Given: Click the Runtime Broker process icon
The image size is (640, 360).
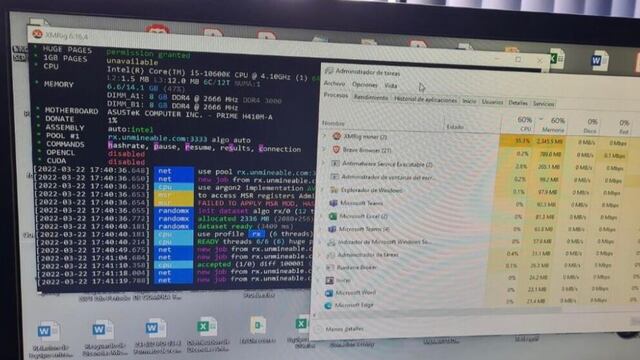Looking at the screenshot, I should point(330,267).
